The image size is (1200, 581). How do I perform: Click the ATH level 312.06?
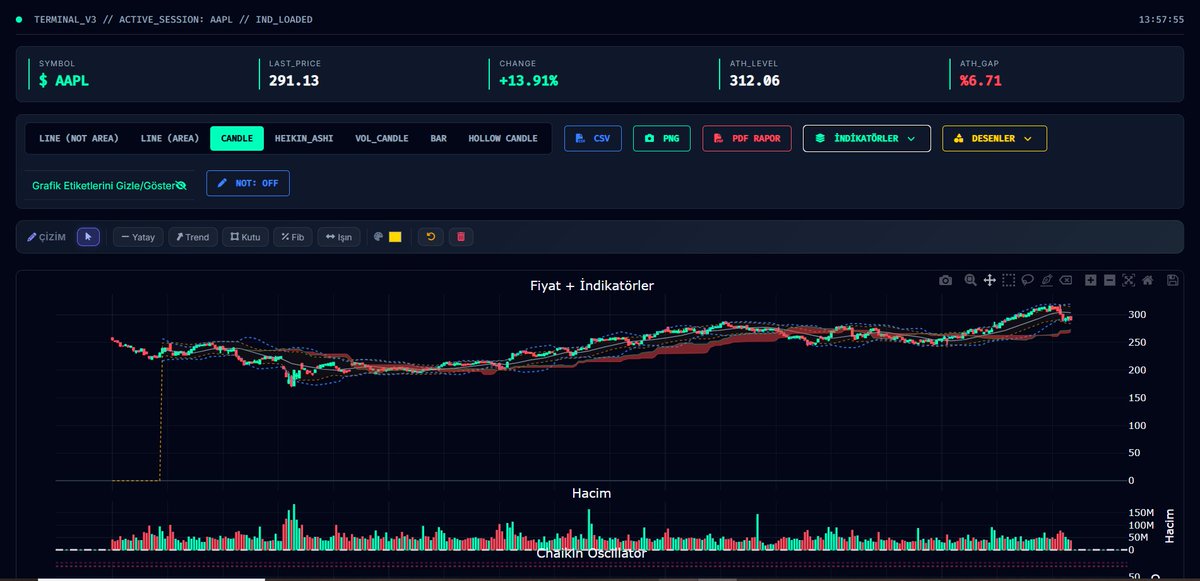755,81
